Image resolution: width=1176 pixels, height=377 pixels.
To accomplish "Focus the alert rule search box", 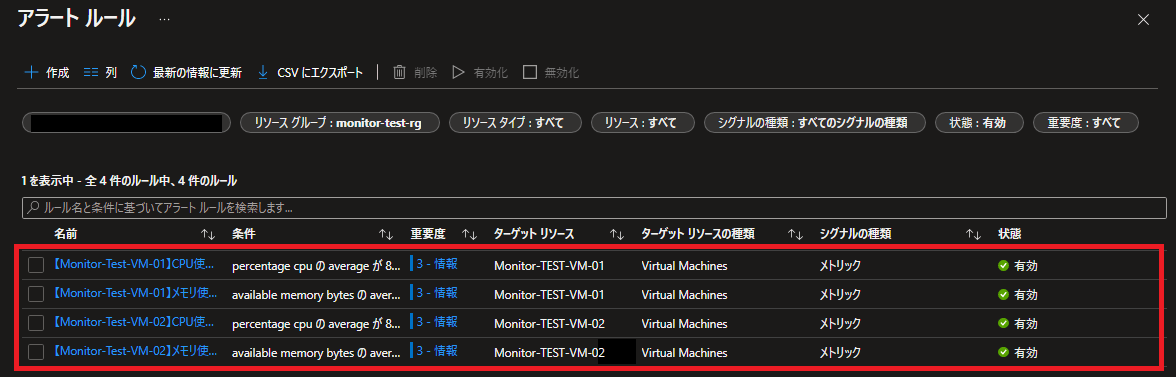I will (x=594, y=208).
